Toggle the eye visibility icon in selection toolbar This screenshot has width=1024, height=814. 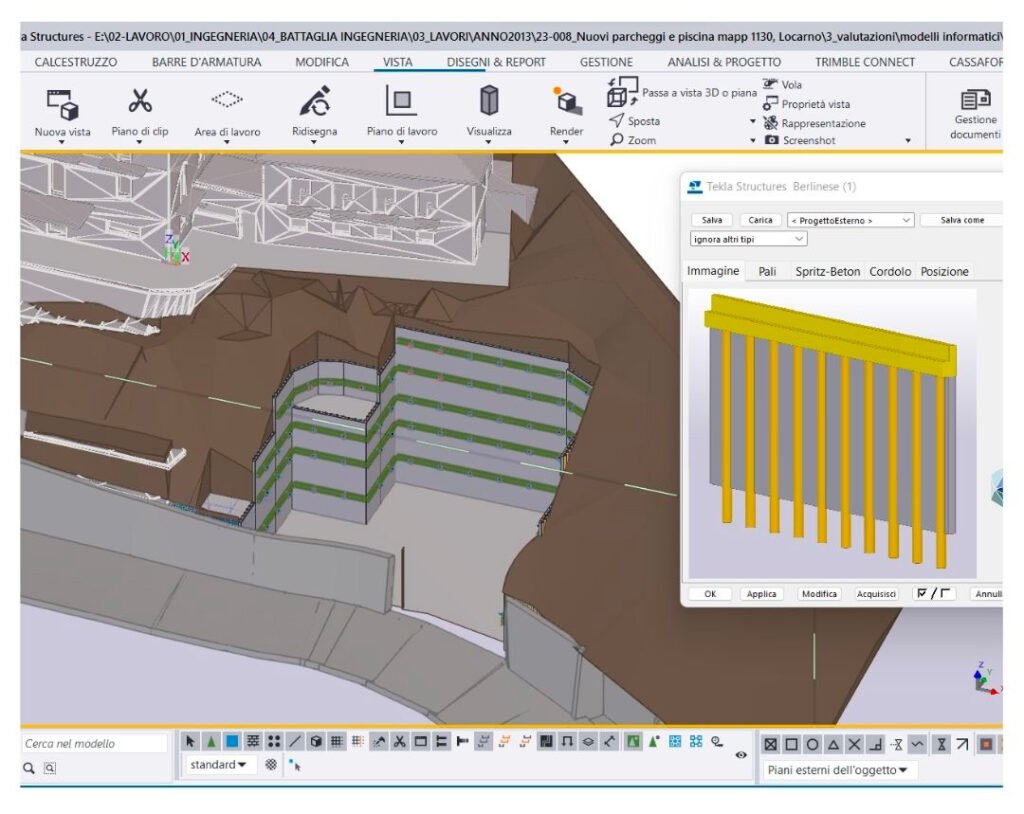pyautogui.click(x=741, y=755)
